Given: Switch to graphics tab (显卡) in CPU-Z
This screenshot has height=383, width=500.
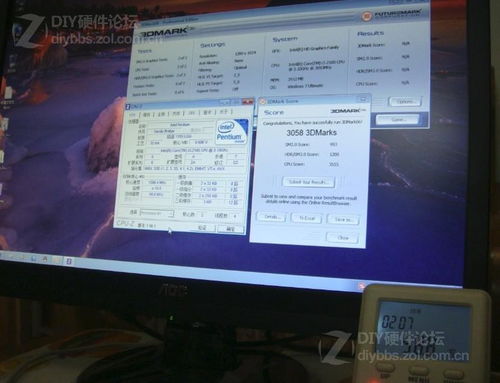Looking at the screenshot, I should click(207, 112).
